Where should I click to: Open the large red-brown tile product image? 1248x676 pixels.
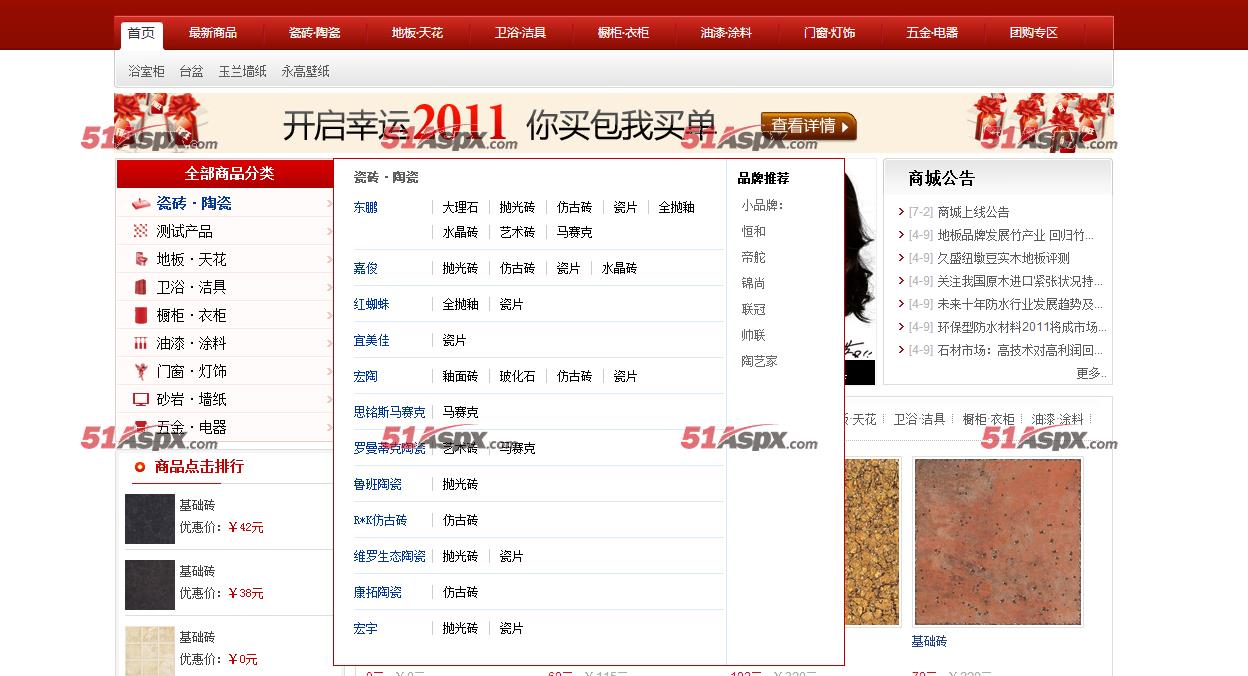point(998,542)
